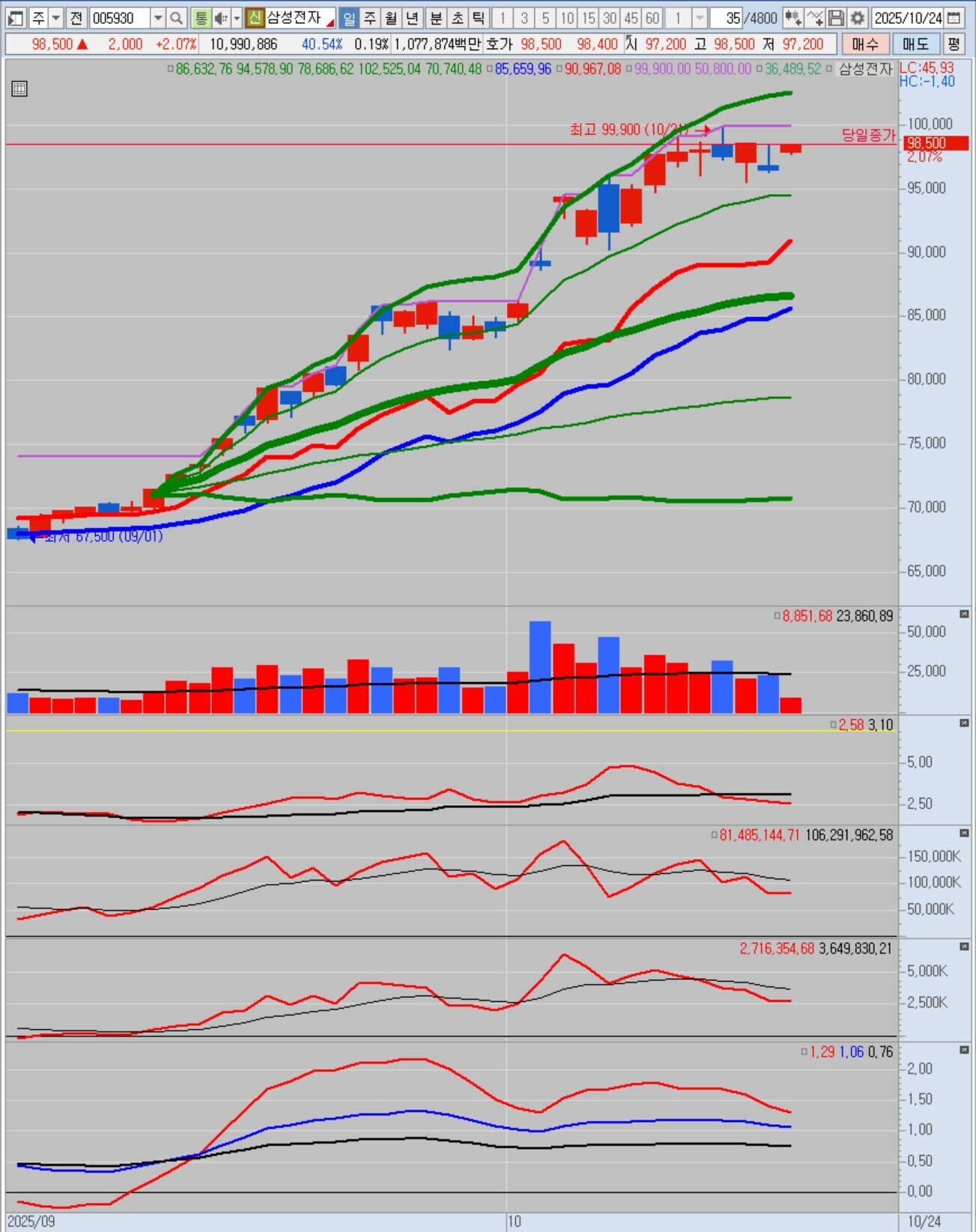Click the 8,851.68 volume legend marker
Image resolution: width=976 pixels, height=1232 pixels.
[778, 616]
